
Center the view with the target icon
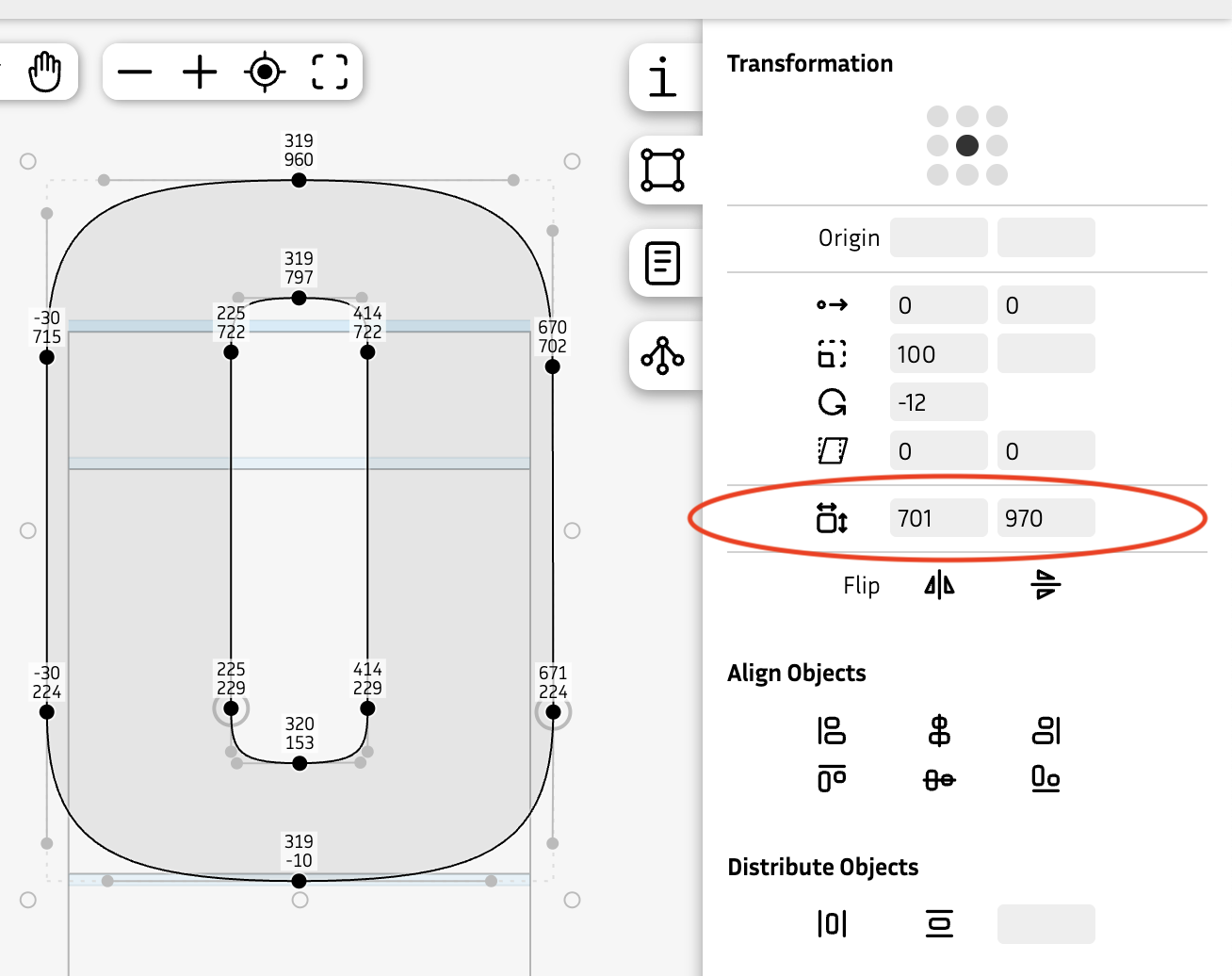pos(264,71)
